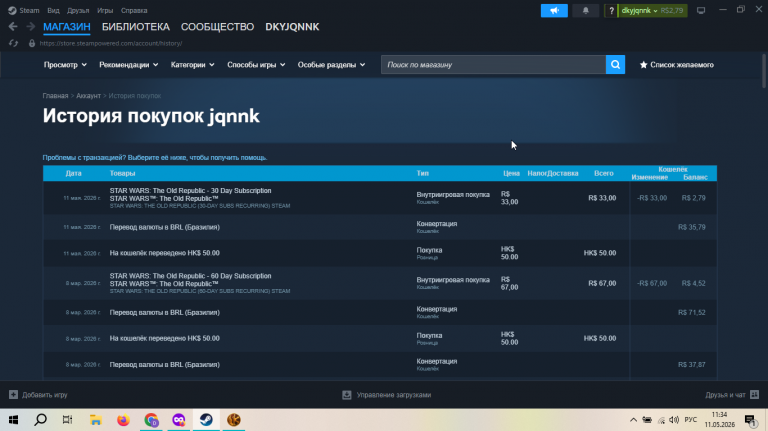Image resolution: width=768 pixels, height=431 pixels.
Task: Open the Справка menu
Action: coord(134,10)
